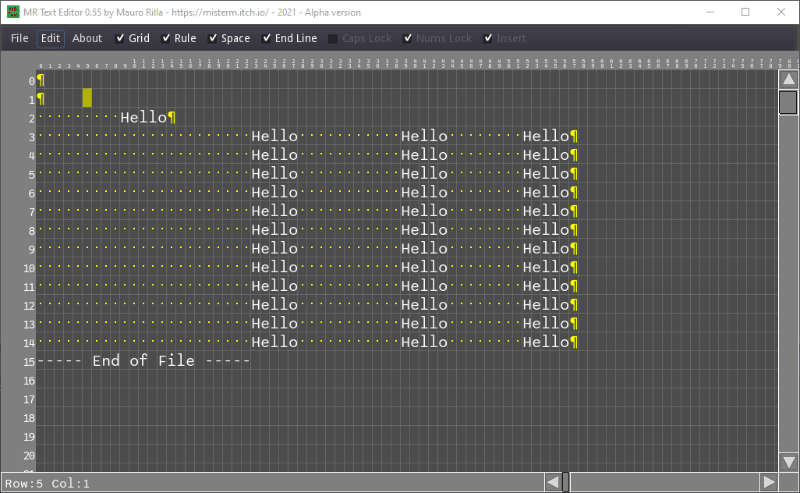This screenshot has height=493, width=800.
Task: Click line number 20 in the gutter
Action: click(29, 455)
